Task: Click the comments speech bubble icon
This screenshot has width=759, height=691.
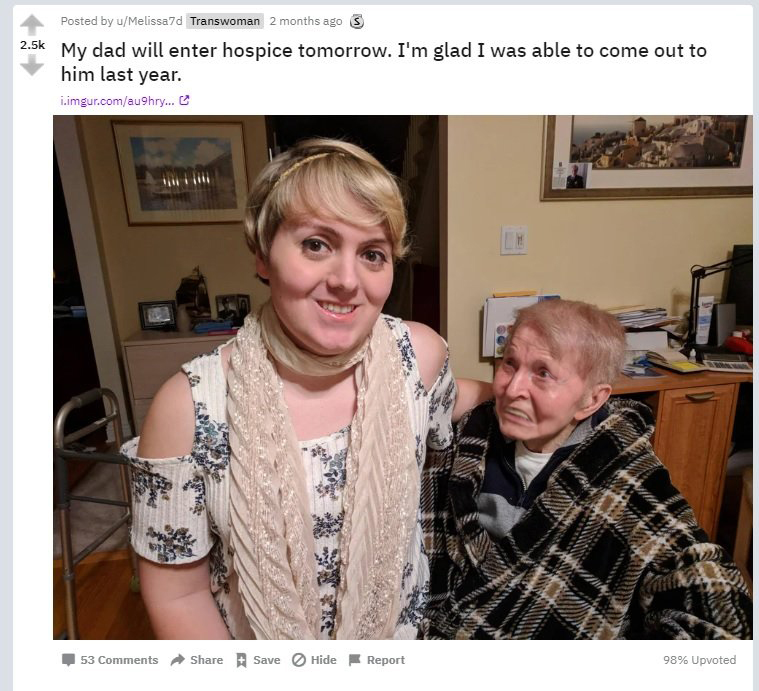Action: pyautogui.click(x=68, y=660)
